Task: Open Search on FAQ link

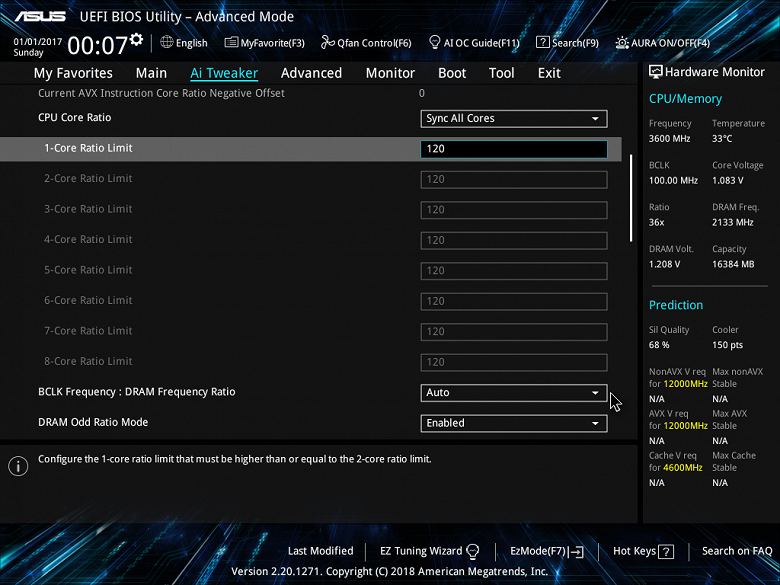Action: [x=737, y=551]
